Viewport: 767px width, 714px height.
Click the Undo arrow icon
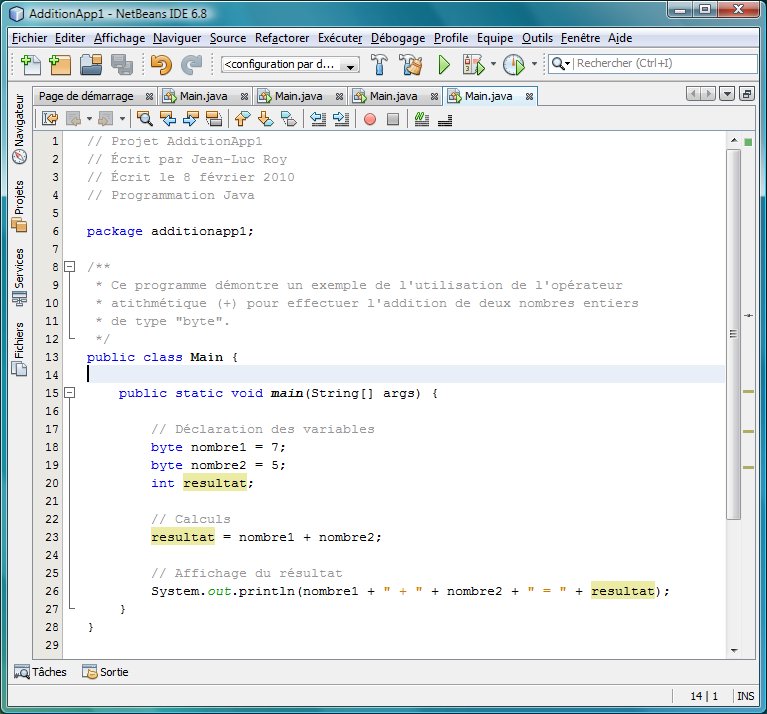(161, 65)
